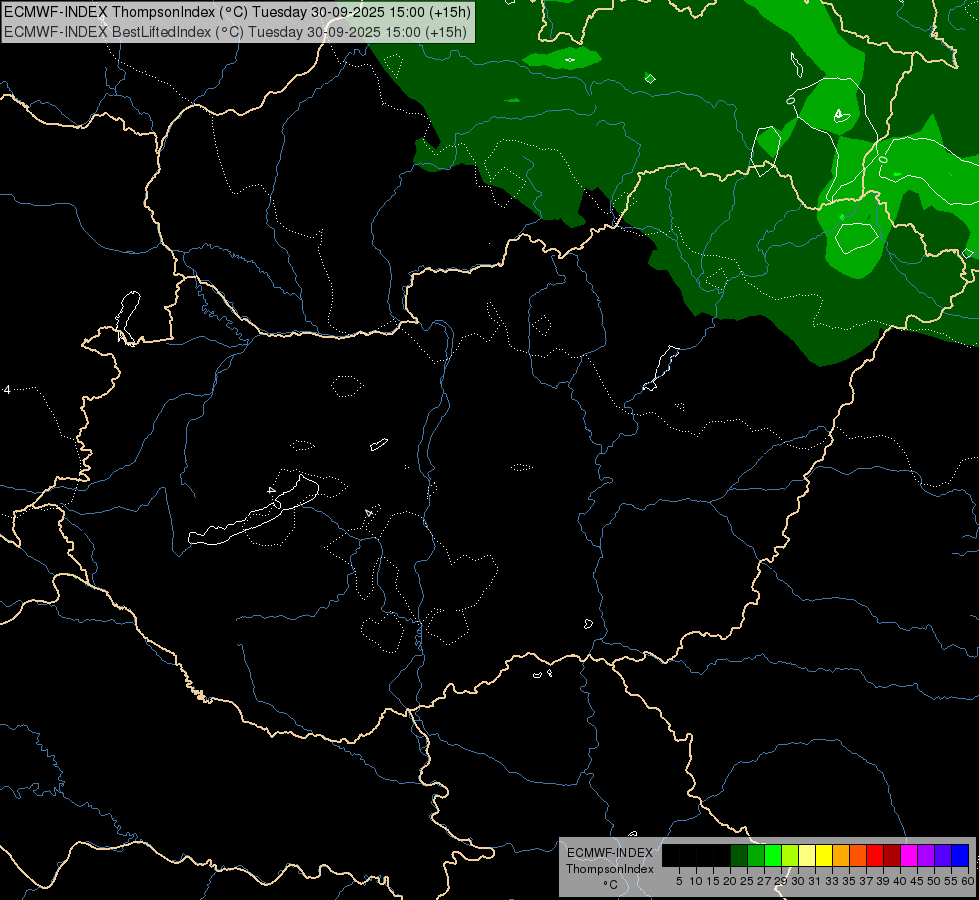Select the magenta 40–45 legend swatch
This screenshot has width=979, height=900.
click(909, 855)
